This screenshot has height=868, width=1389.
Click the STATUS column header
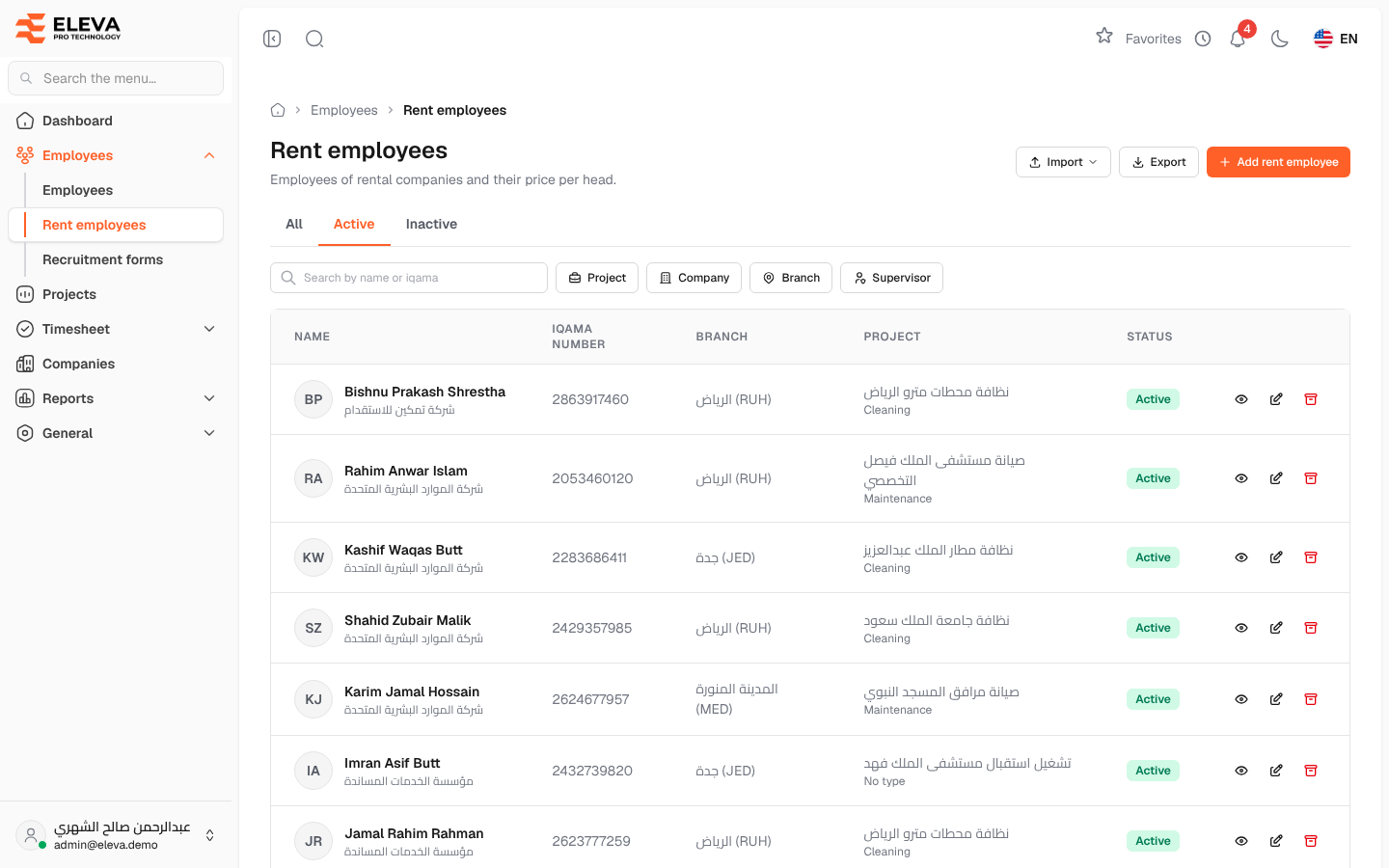[x=1150, y=337]
